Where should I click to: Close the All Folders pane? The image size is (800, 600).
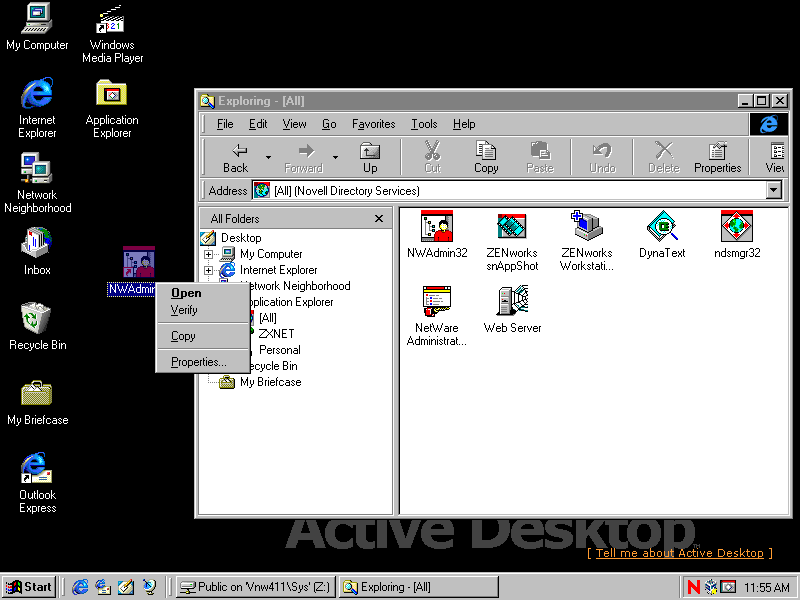(379, 218)
